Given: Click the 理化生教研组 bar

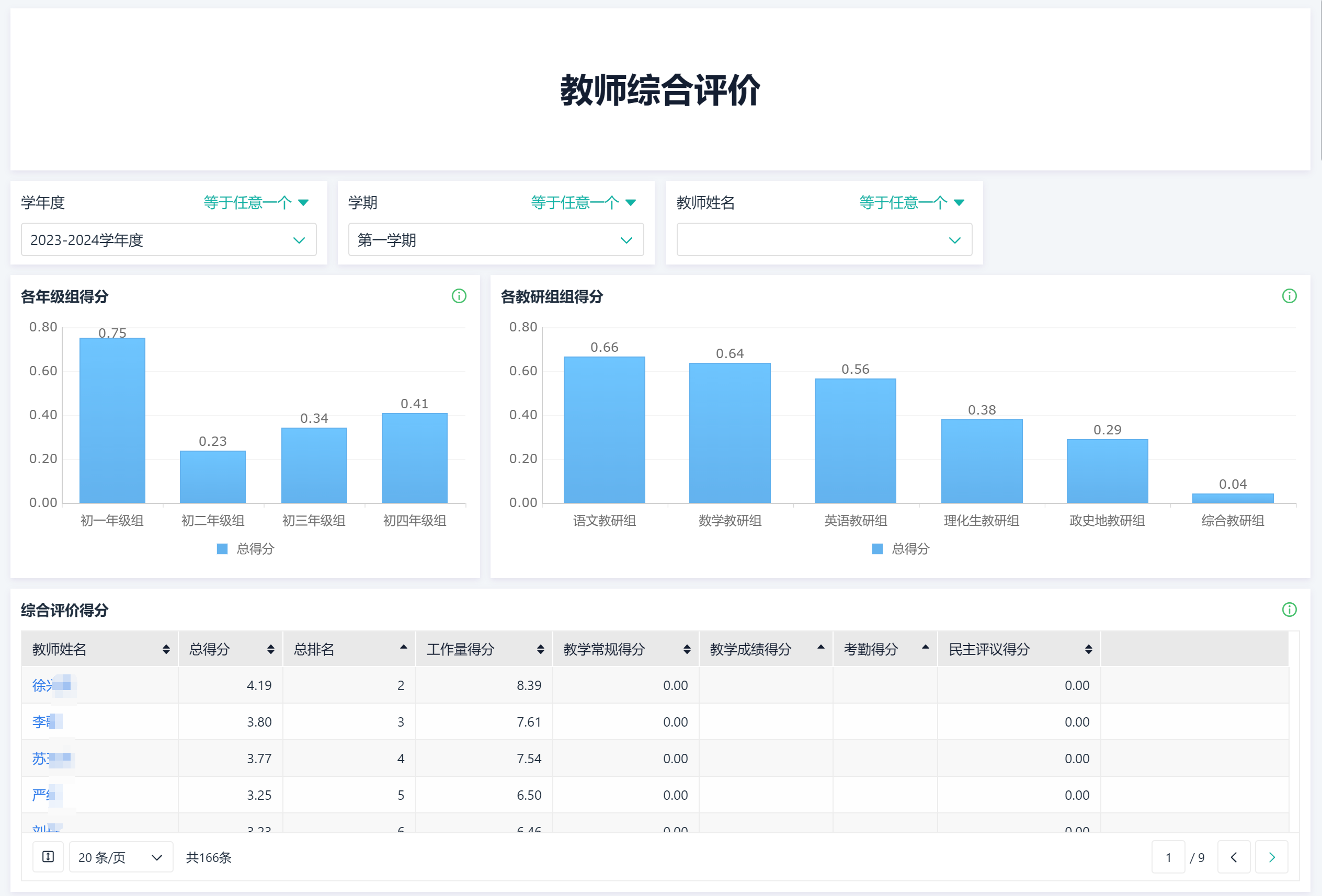Looking at the screenshot, I should click(982, 461).
